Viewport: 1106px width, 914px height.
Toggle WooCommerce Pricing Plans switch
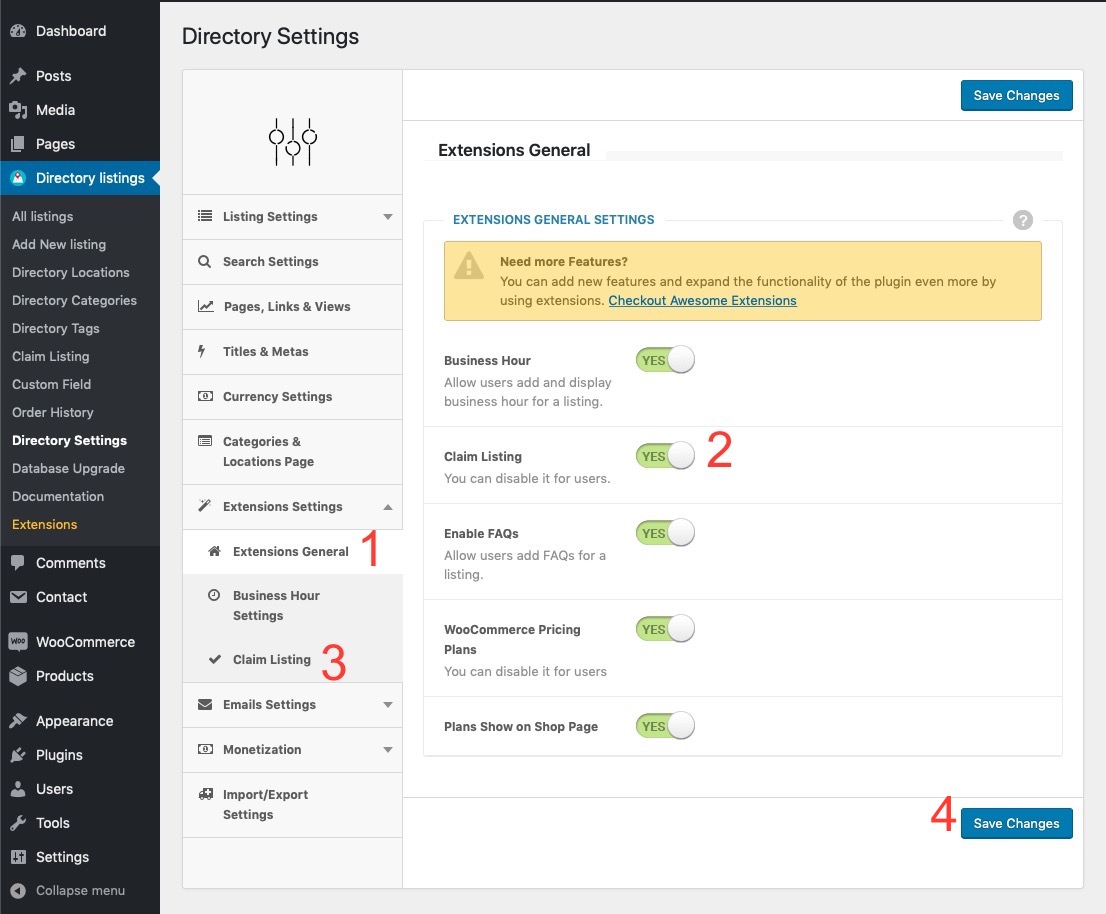(664, 628)
